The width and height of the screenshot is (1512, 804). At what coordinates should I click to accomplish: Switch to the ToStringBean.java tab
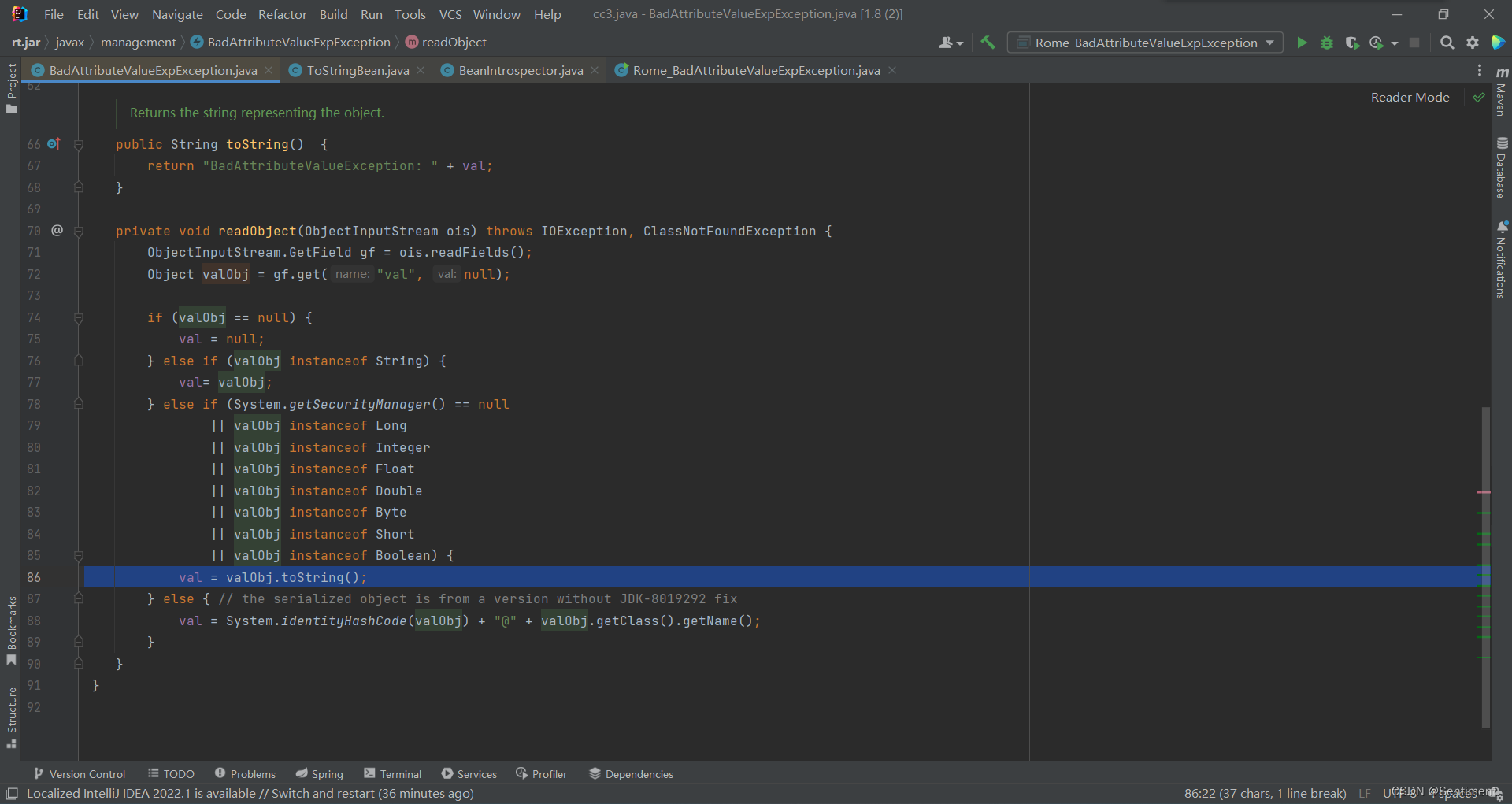tap(358, 70)
